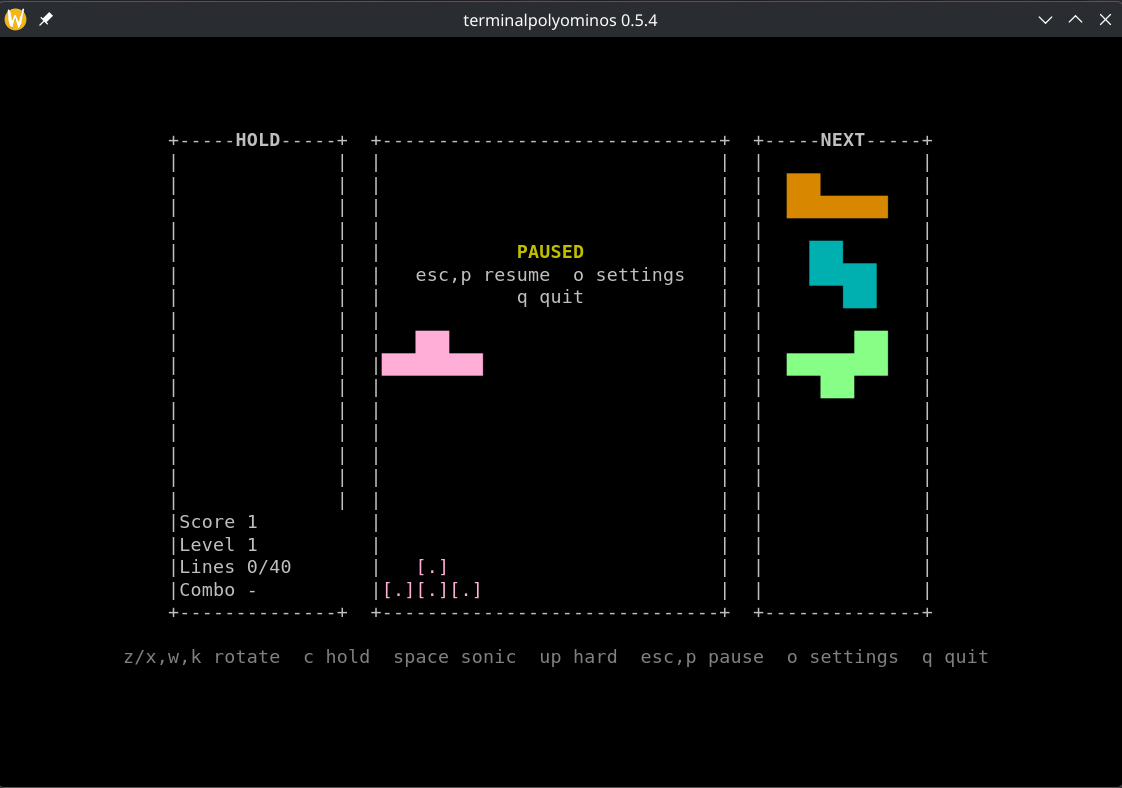Toggle the pin window icon

click(x=46, y=19)
